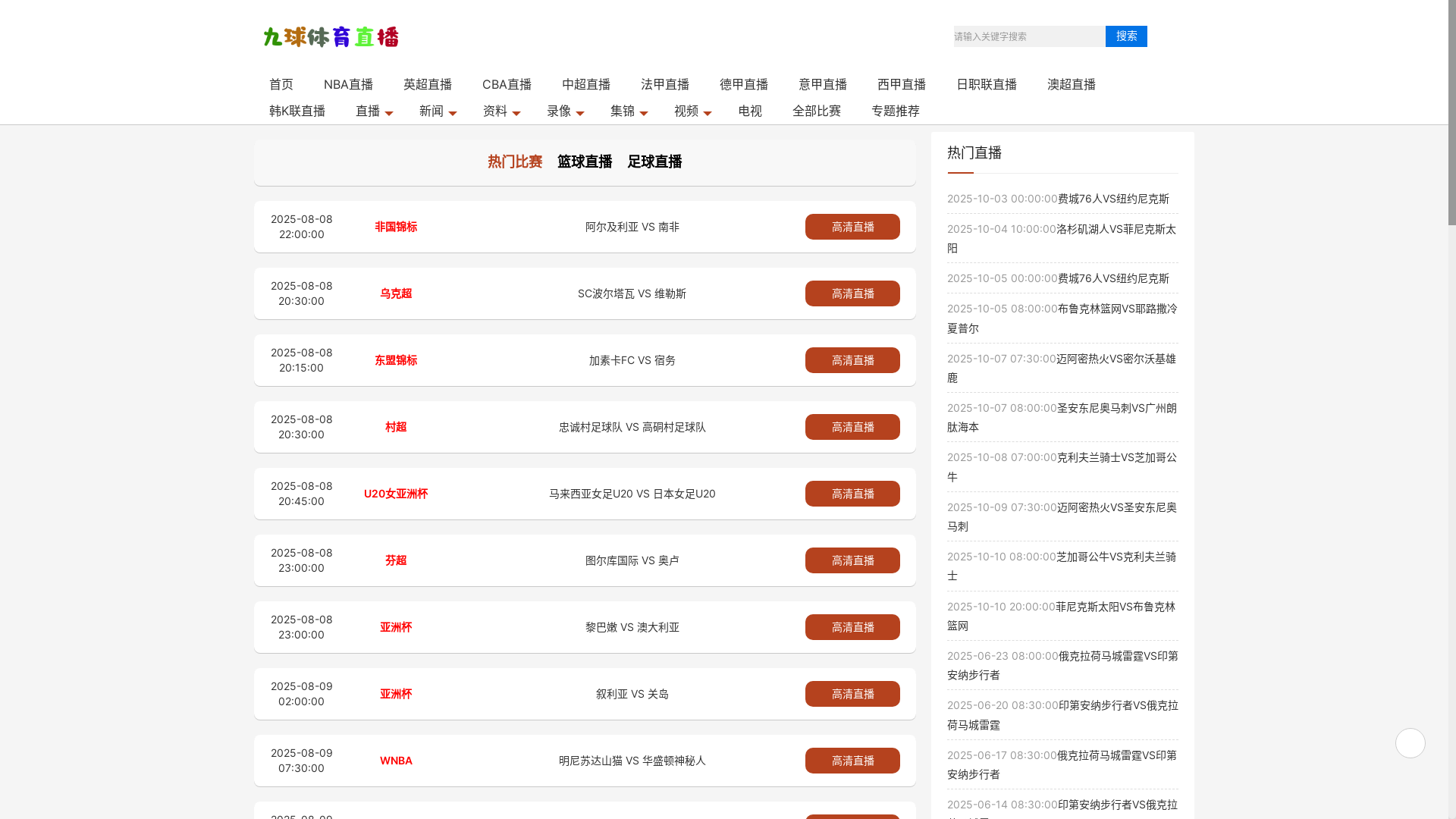The image size is (1456, 819).
Task: Open the 布鲁克林篮网VS耶路撒冷夏普尔 link
Action: pos(1062,318)
